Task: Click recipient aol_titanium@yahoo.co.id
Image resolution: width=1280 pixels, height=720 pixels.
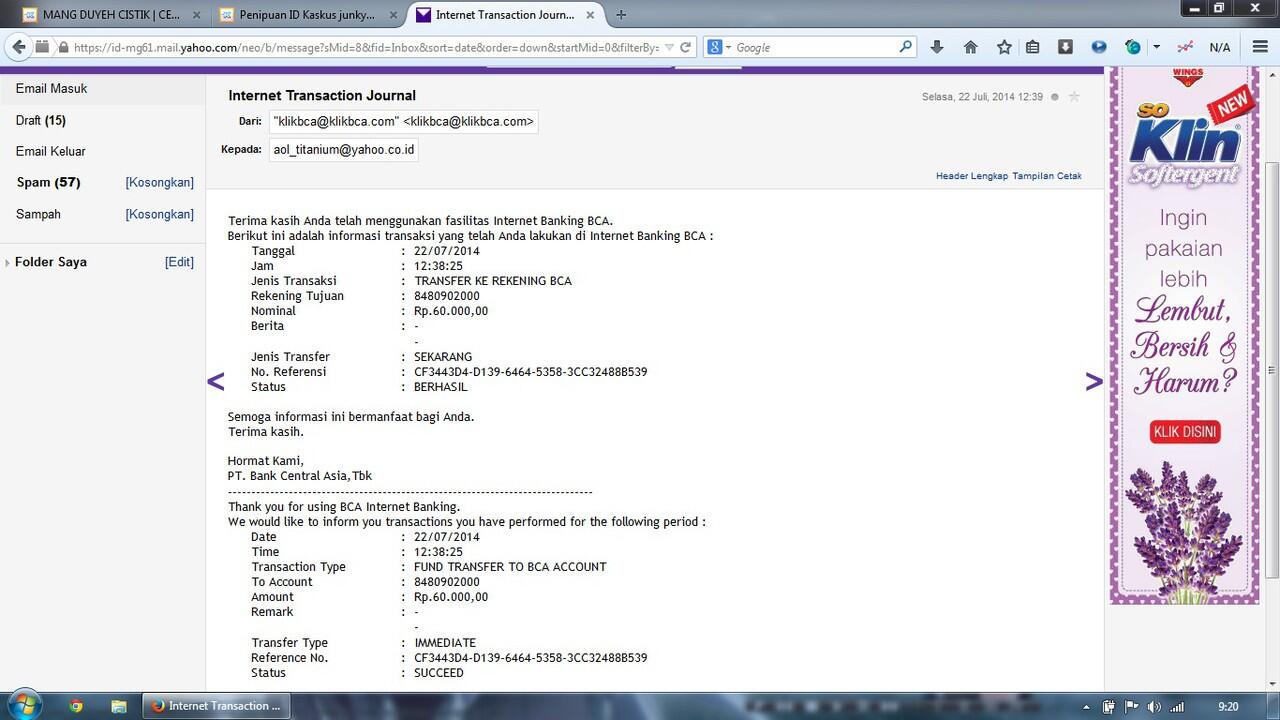Action: click(344, 150)
